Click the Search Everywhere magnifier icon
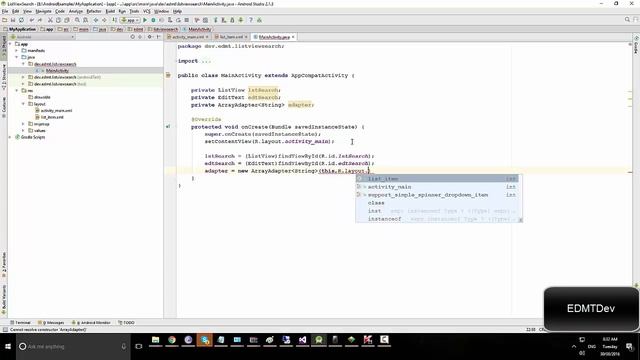Image resolution: width=640 pixels, height=360 pixels. pyautogui.click(x=627, y=20)
